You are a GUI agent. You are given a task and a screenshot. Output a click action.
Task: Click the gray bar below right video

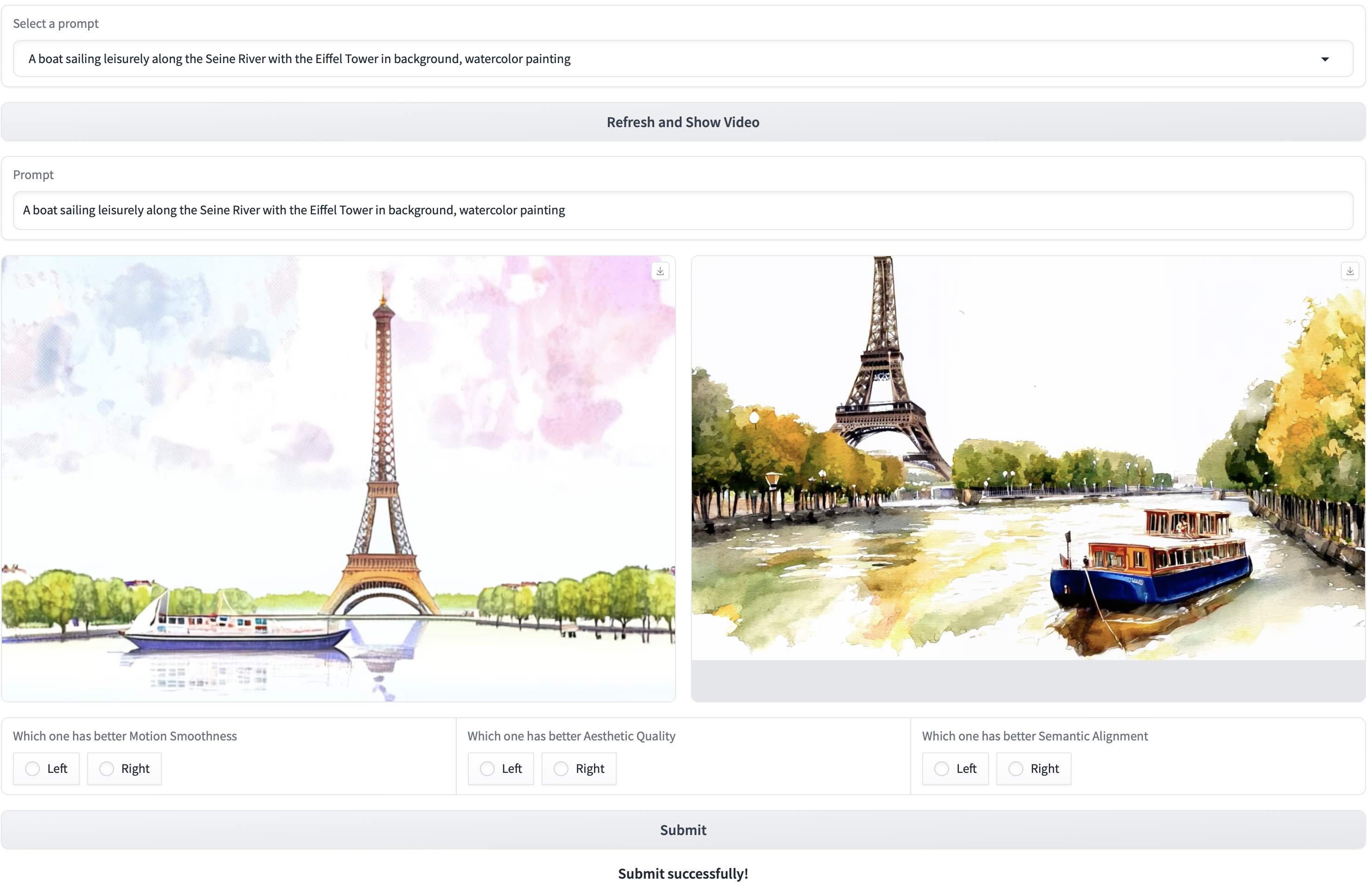point(1028,681)
